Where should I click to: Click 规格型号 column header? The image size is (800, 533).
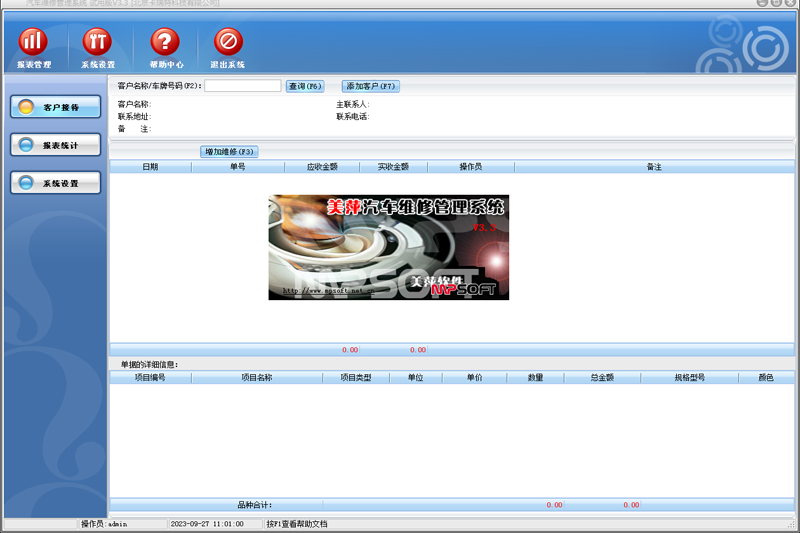[x=689, y=377]
